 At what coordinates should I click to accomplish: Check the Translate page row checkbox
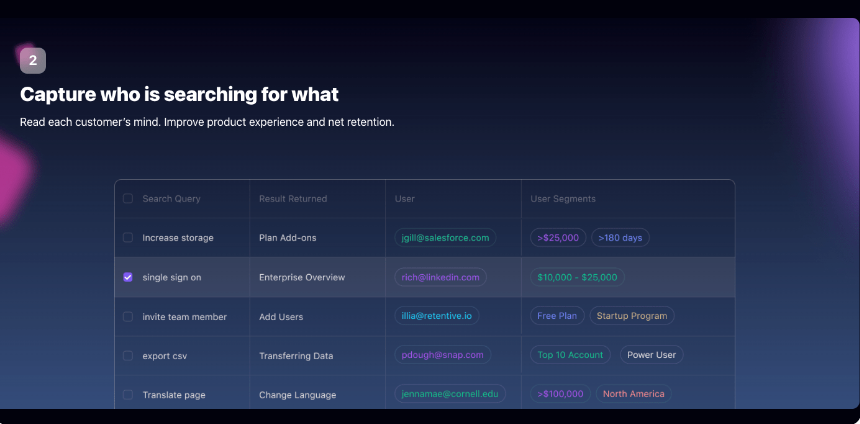[x=128, y=394]
